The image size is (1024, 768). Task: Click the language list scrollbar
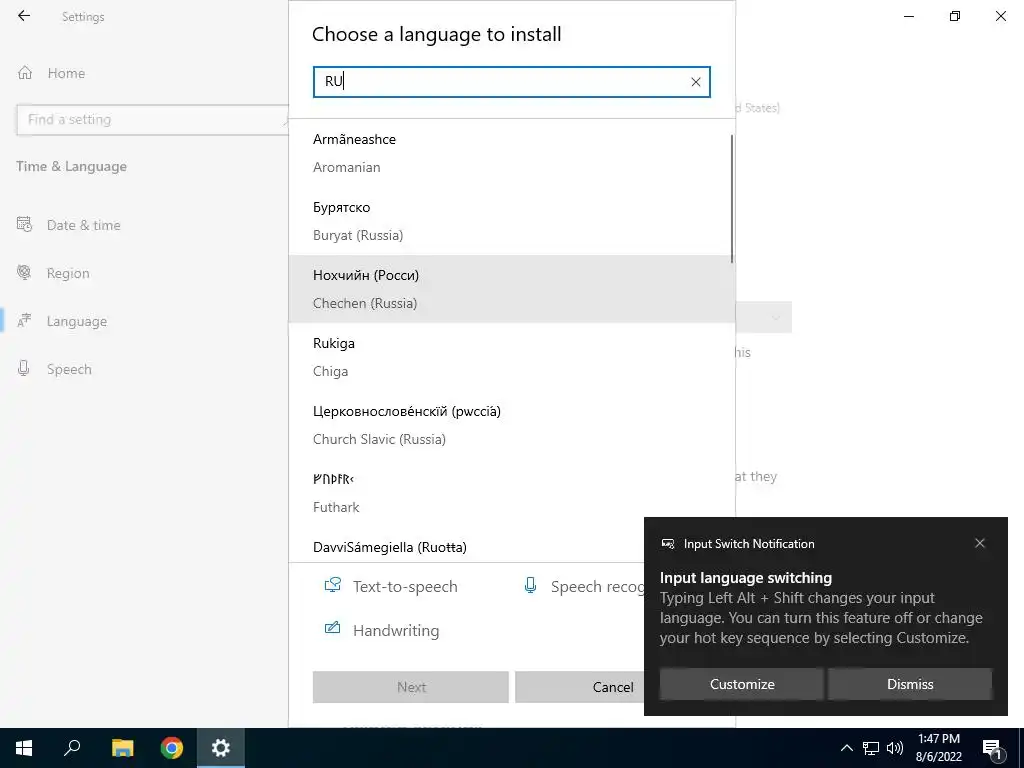click(731, 199)
